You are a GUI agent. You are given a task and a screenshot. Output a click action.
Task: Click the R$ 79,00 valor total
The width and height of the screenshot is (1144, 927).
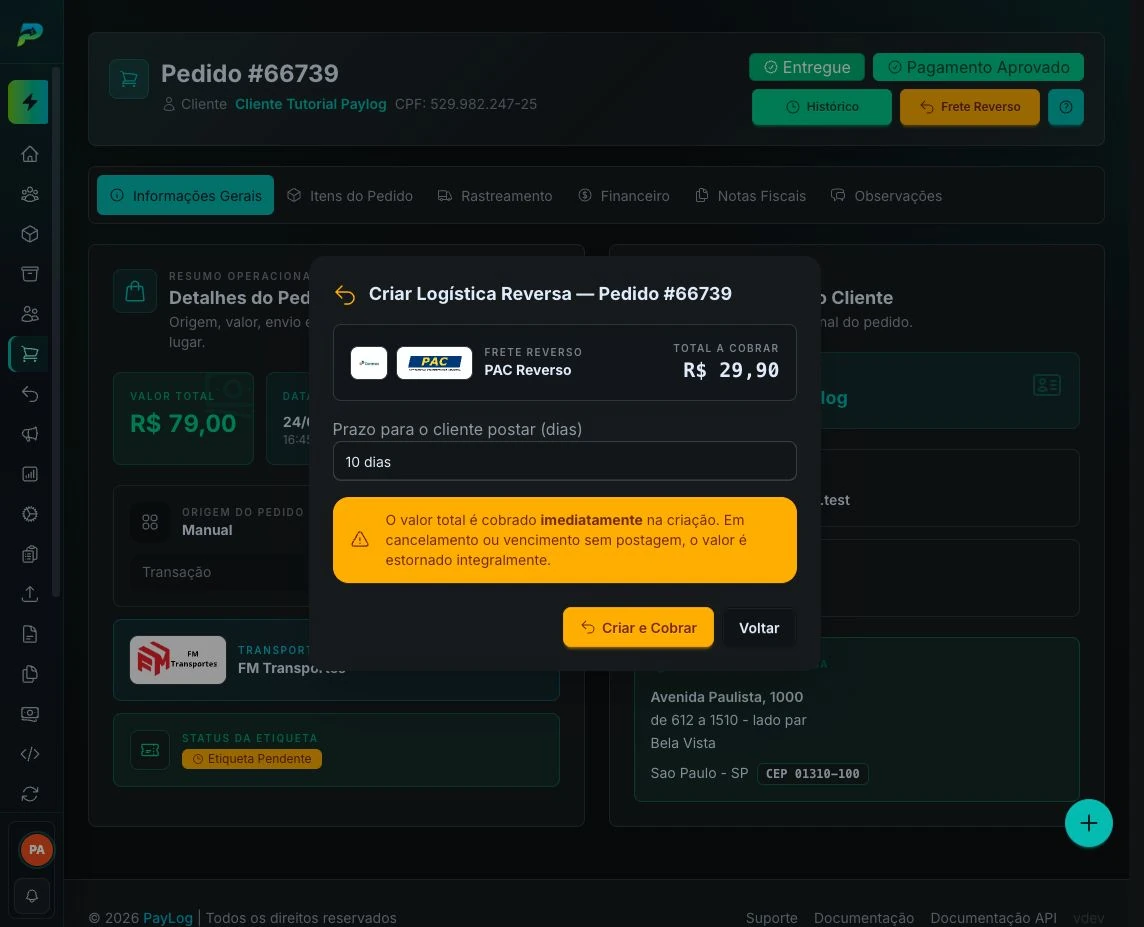coord(183,423)
